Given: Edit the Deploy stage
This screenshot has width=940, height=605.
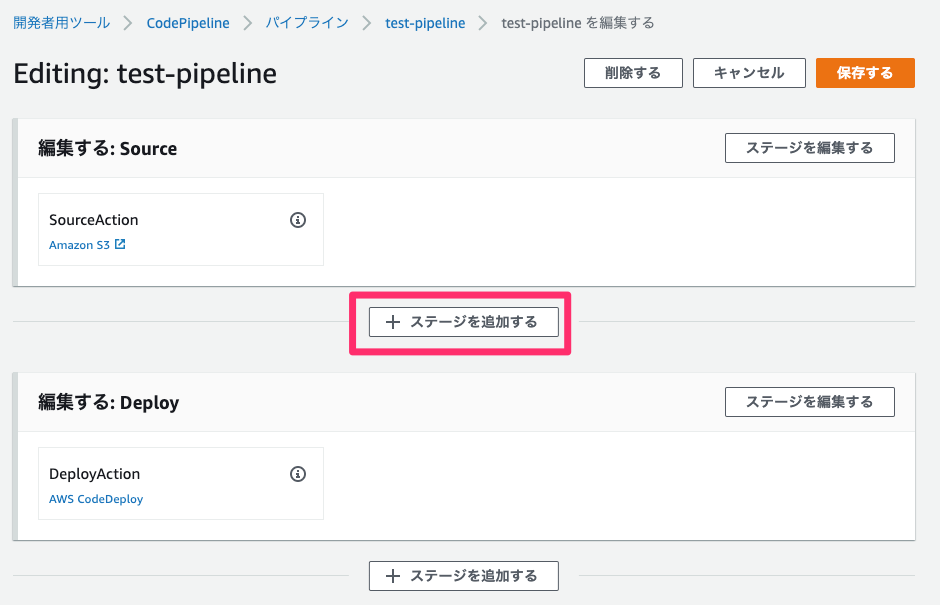Looking at the screenshot, I should pyautogui.click(x=809, y=401).
